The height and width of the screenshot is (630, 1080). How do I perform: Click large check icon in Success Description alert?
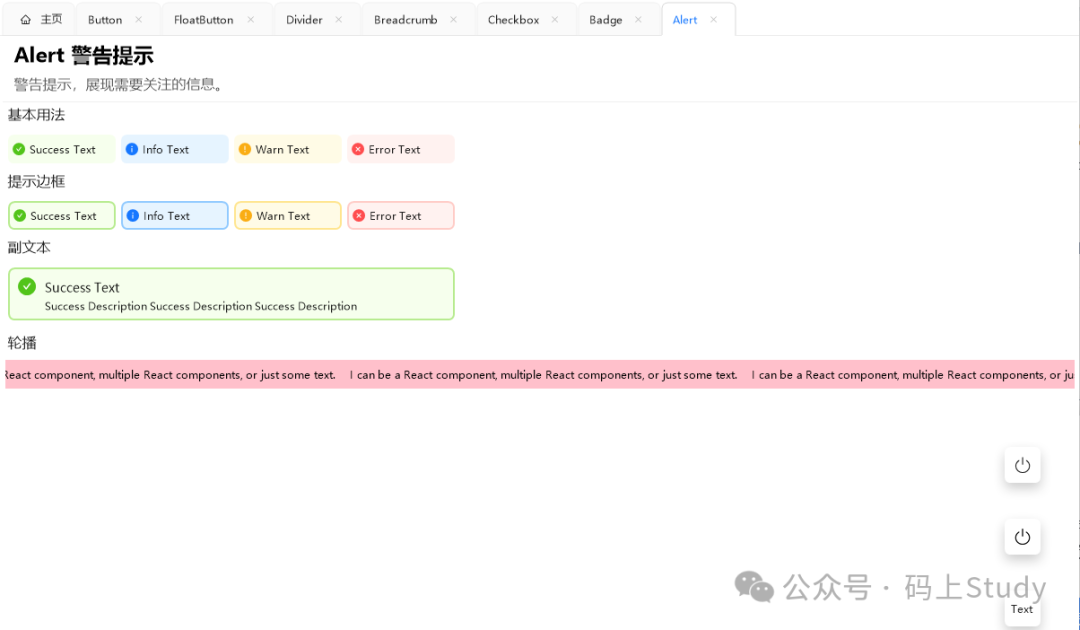tap(27, 287)
